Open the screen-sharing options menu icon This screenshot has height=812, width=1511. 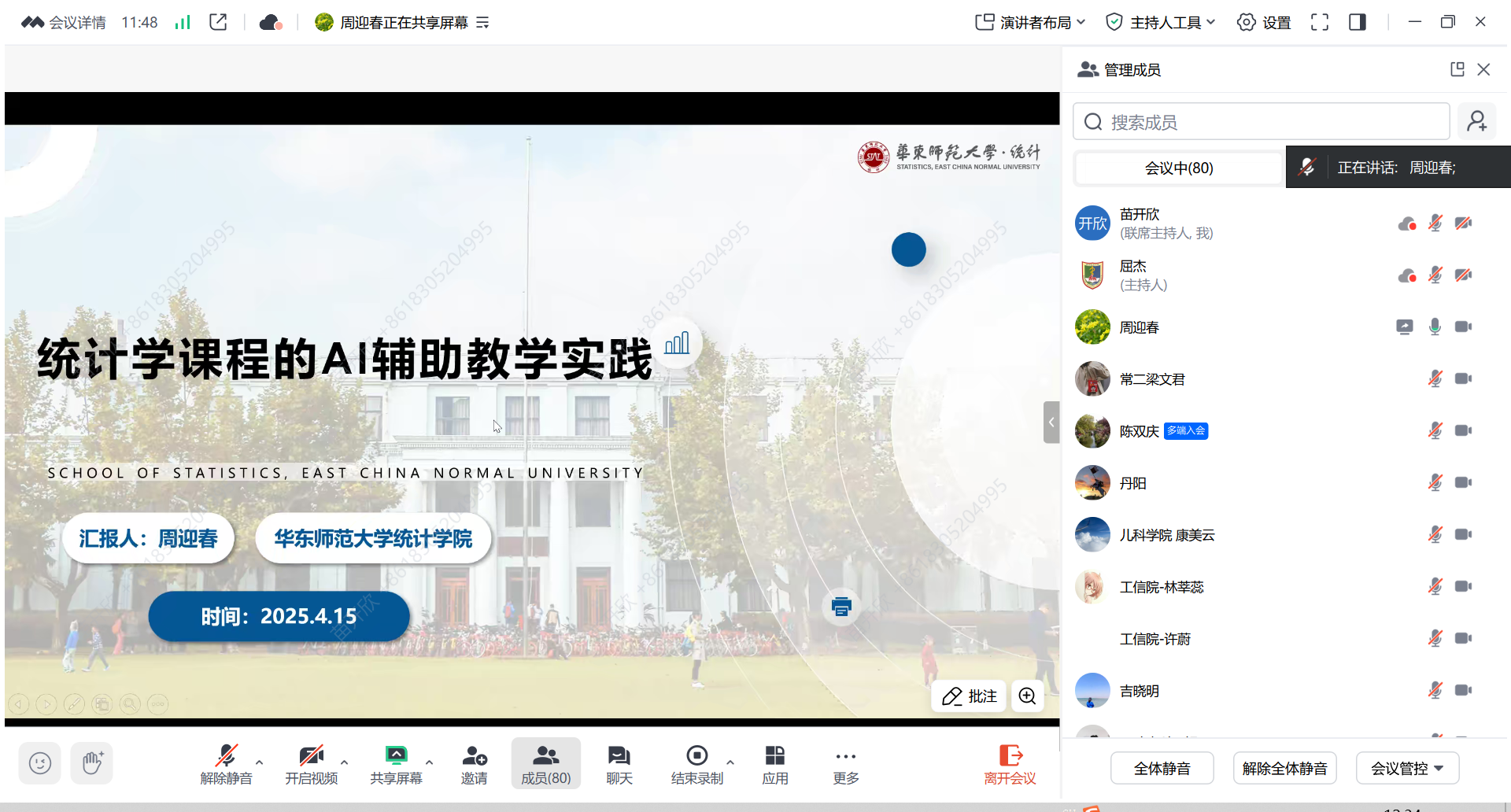tap(482, 23)
